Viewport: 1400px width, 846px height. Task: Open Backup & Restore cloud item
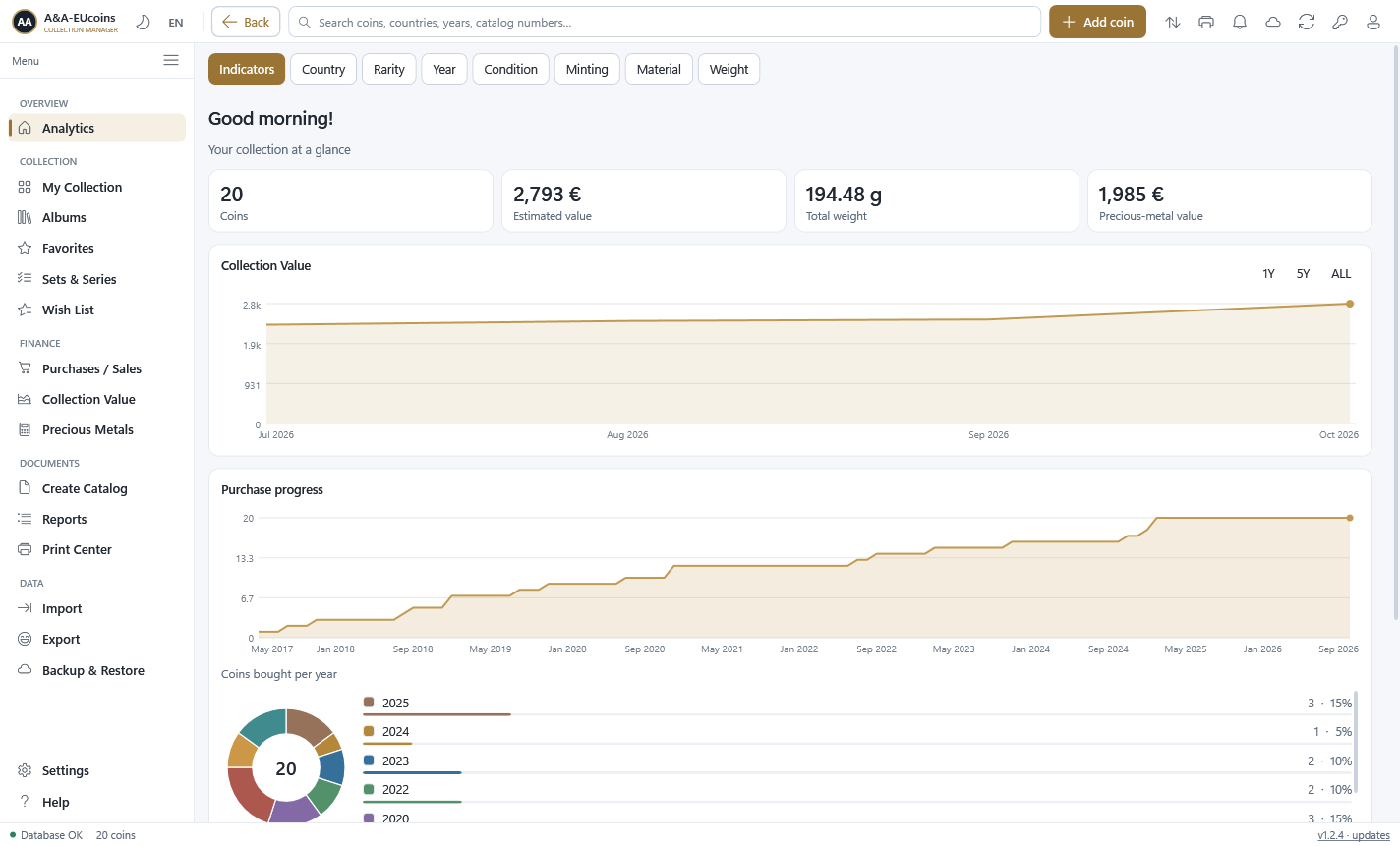(x=97, y=670)
